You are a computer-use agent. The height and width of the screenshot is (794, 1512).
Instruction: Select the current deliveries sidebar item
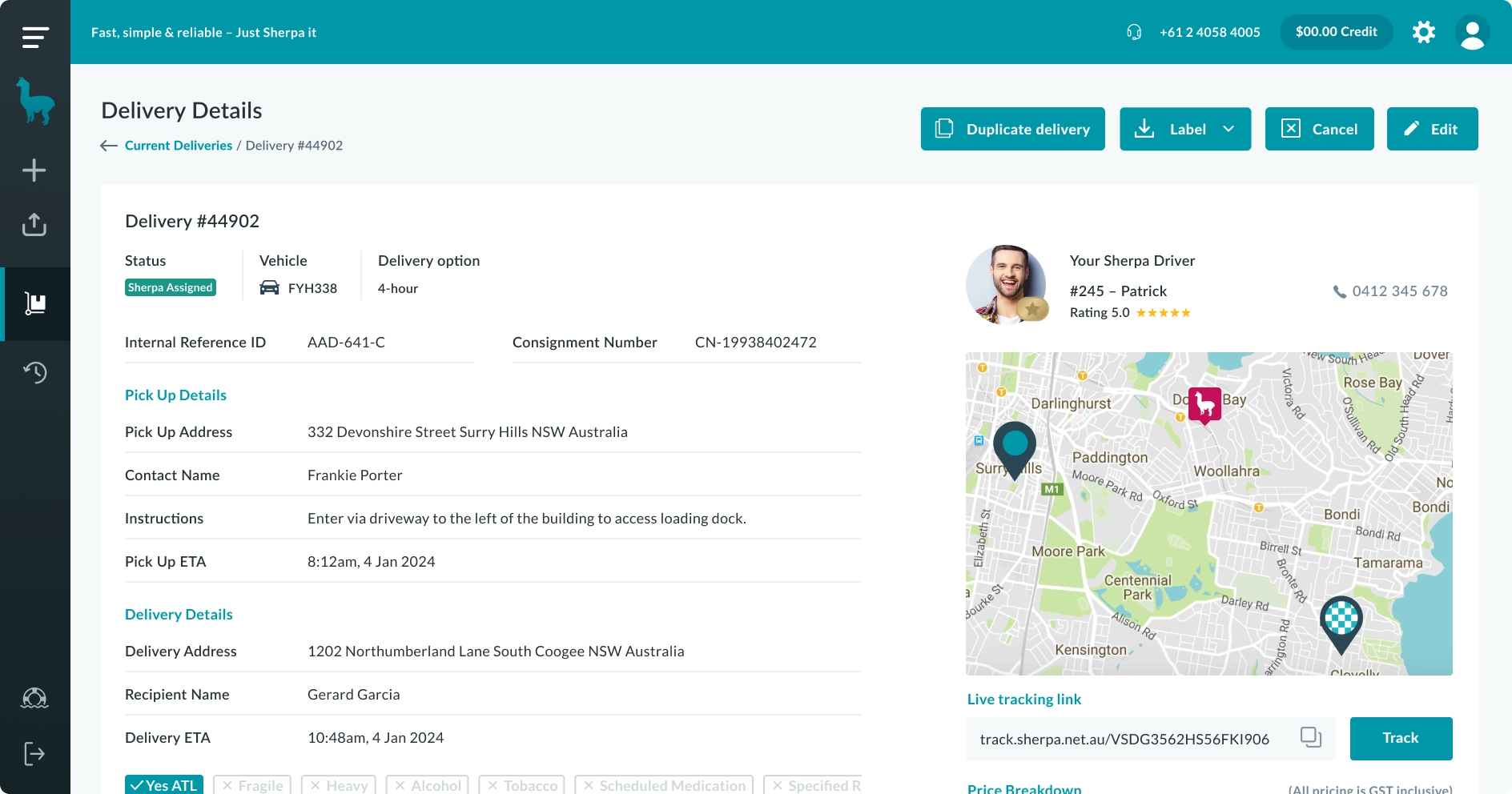pyautogui.click(x=35, y=303)
